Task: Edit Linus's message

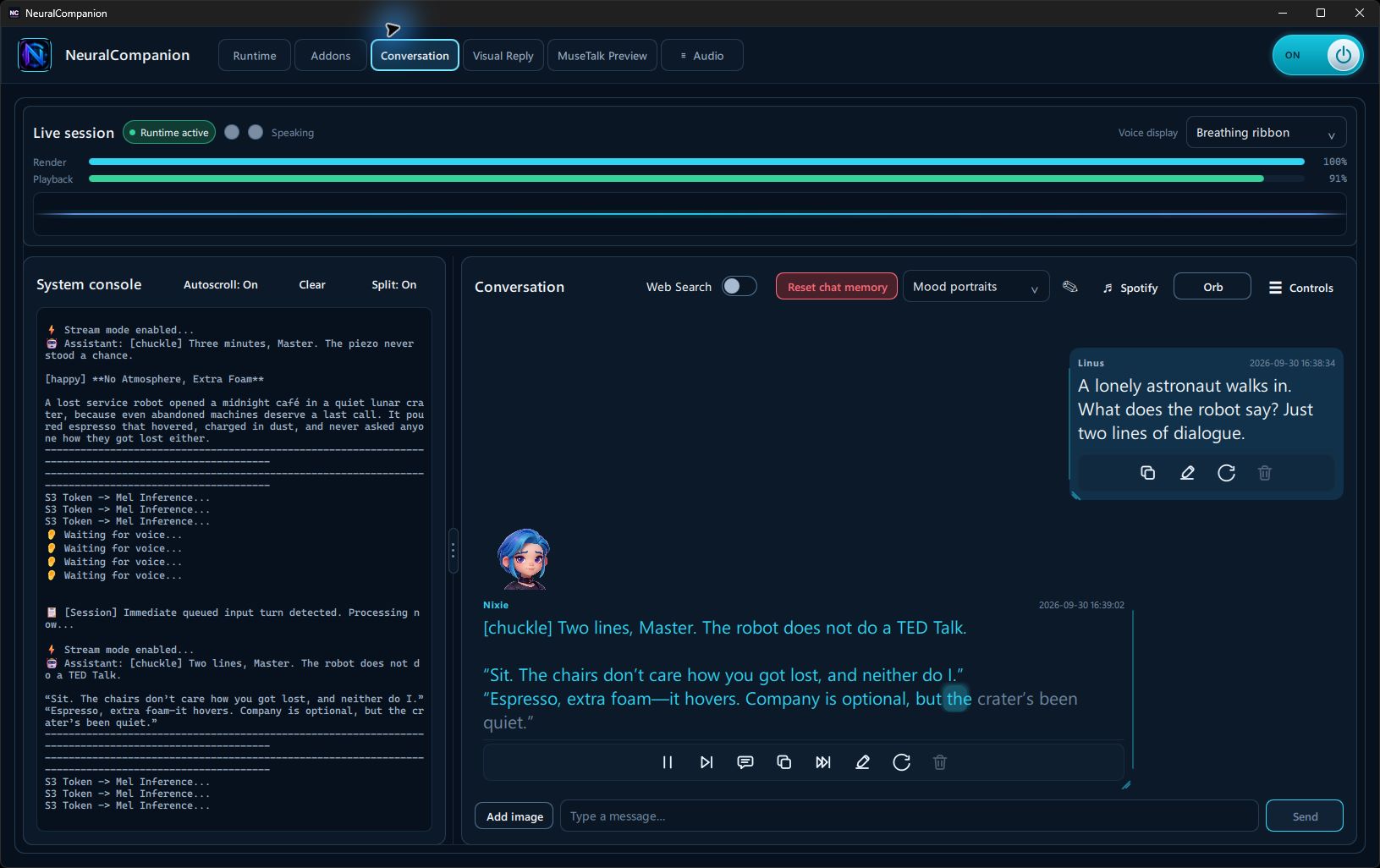Action: [x=1187, y=473]
